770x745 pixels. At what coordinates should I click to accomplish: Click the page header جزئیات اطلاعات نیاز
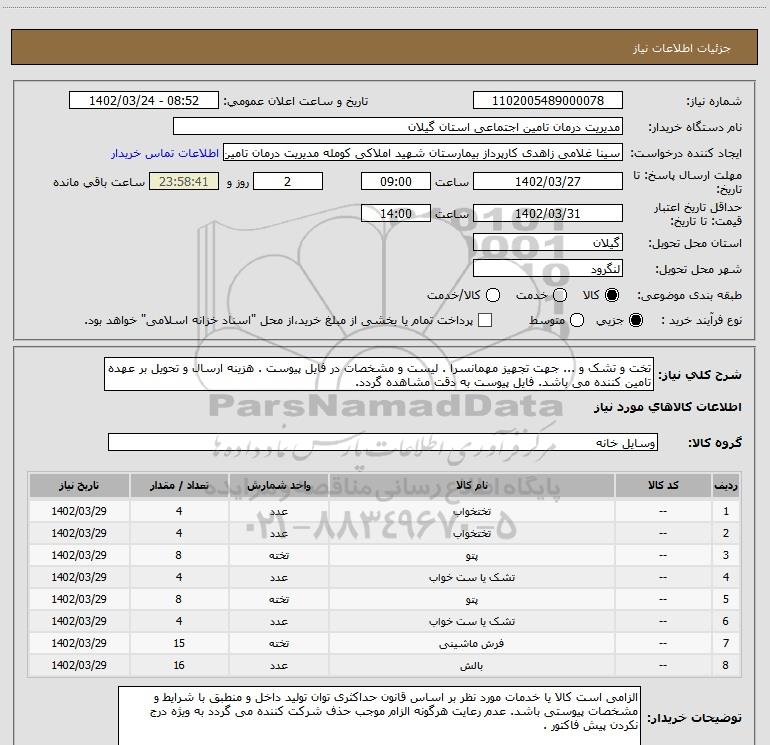[x=681, y=48]
